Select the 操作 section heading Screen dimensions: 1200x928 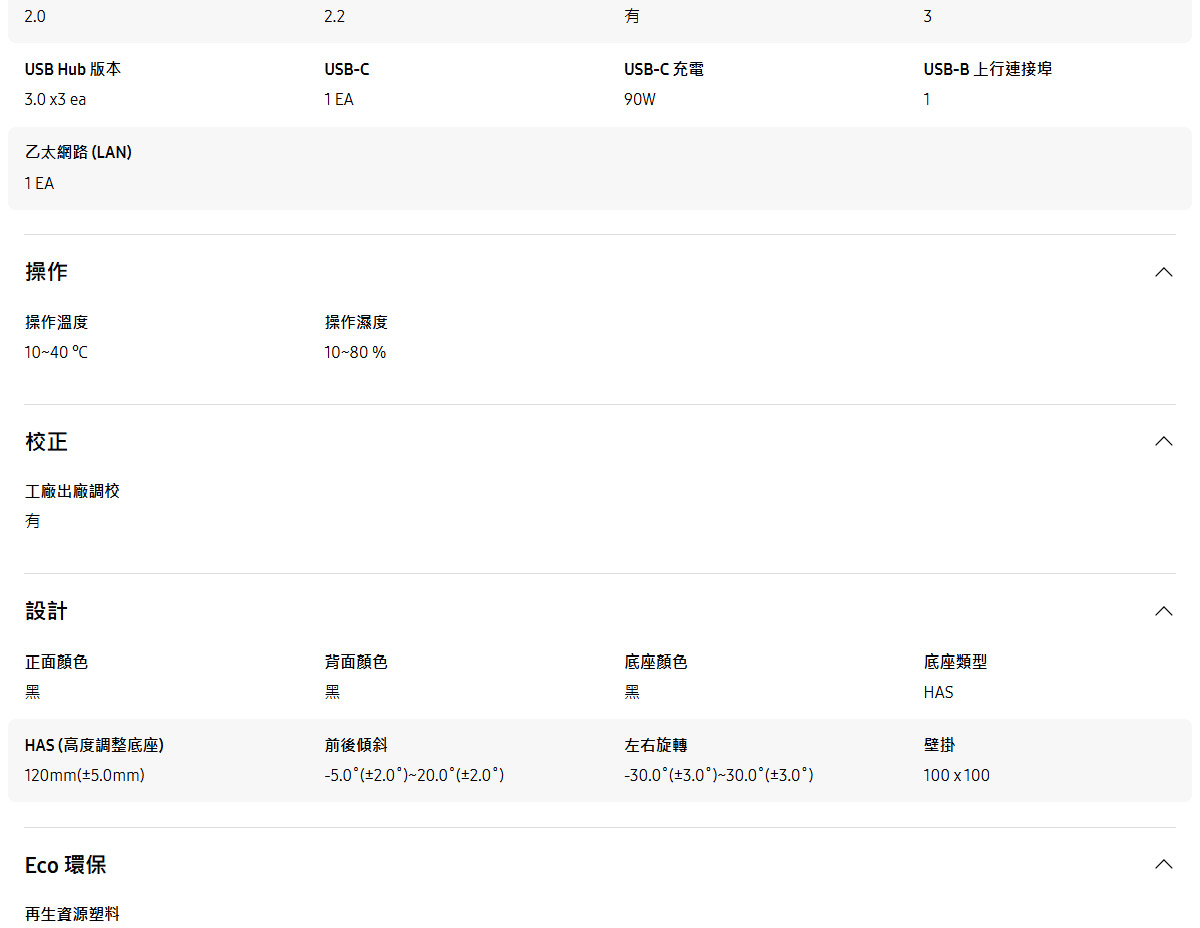click(46, 271)
